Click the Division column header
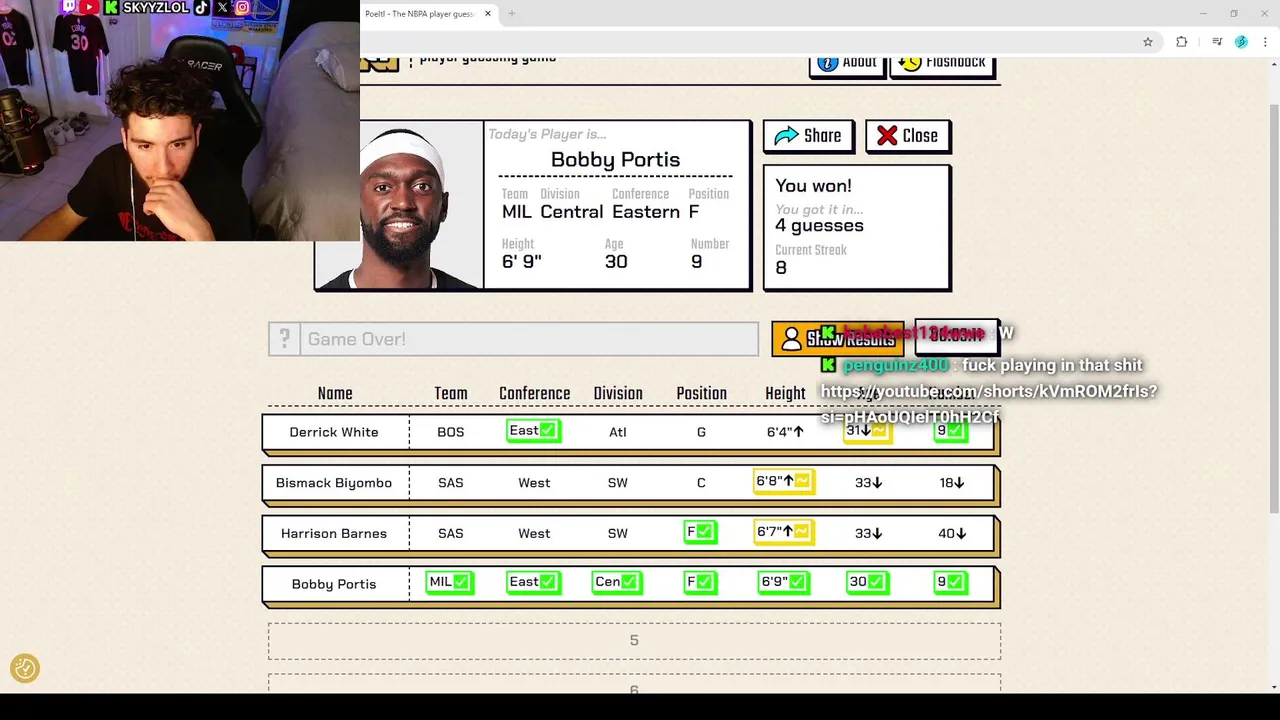Viewport: 1280px width, 720px height. 618,394
